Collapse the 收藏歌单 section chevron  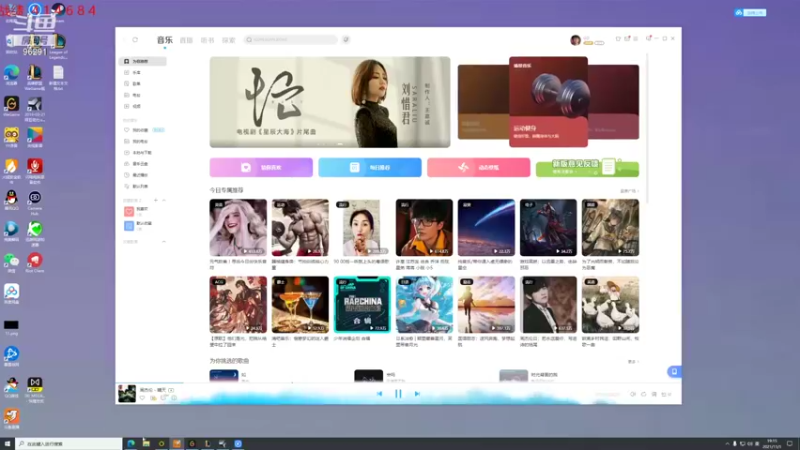[x=164, y=241]
